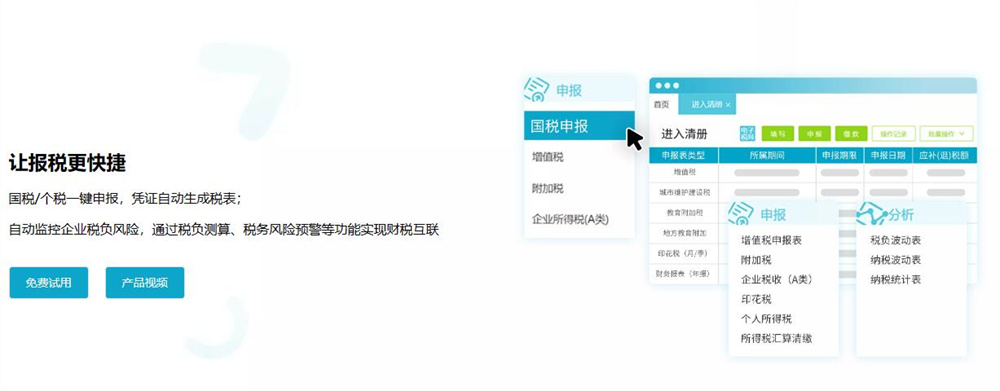Viewport: 1000px width, 391px height.
Task: Open 税负波动表 in 分析 card
Action: tap(895, 240)
